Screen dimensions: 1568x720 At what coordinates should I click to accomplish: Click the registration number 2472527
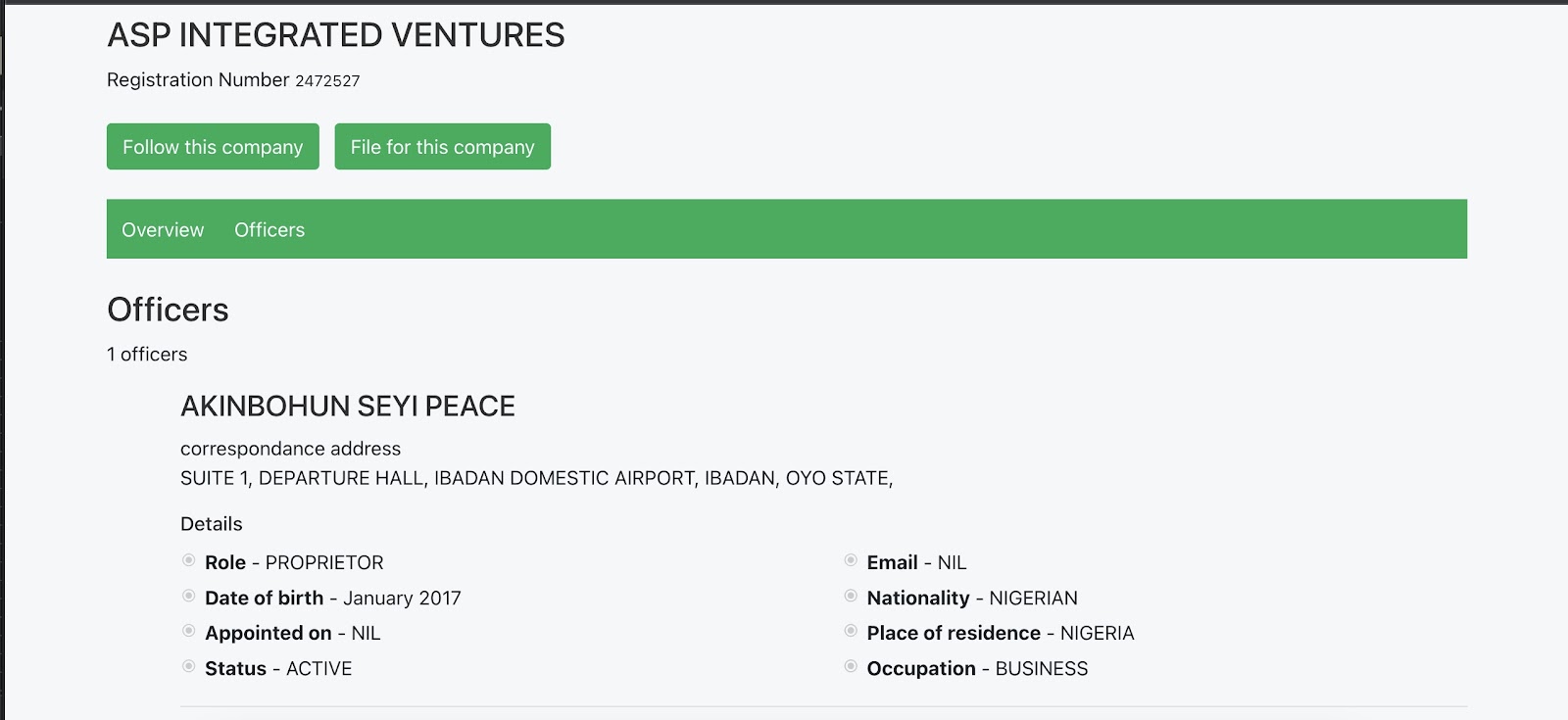coord(327,81)
